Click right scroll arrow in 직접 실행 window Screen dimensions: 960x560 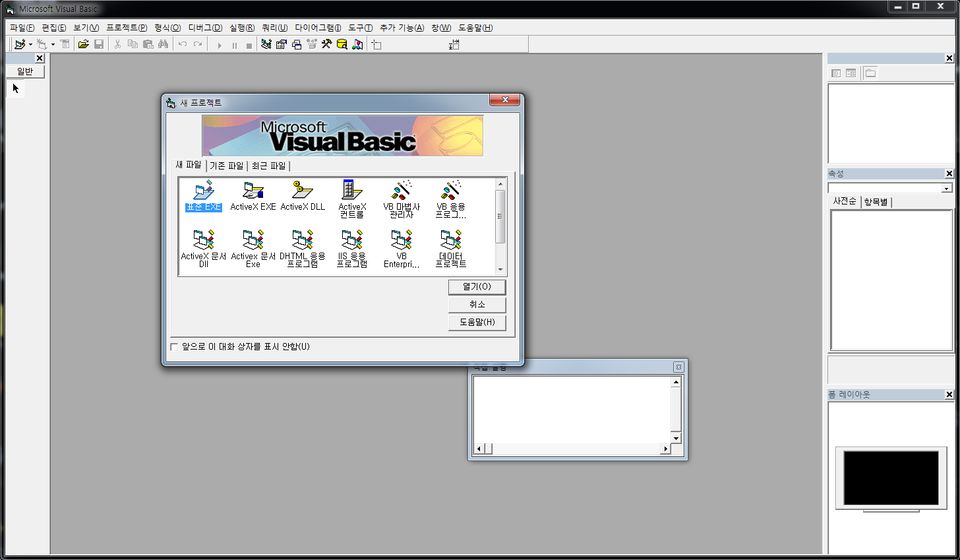pos(666,449)
